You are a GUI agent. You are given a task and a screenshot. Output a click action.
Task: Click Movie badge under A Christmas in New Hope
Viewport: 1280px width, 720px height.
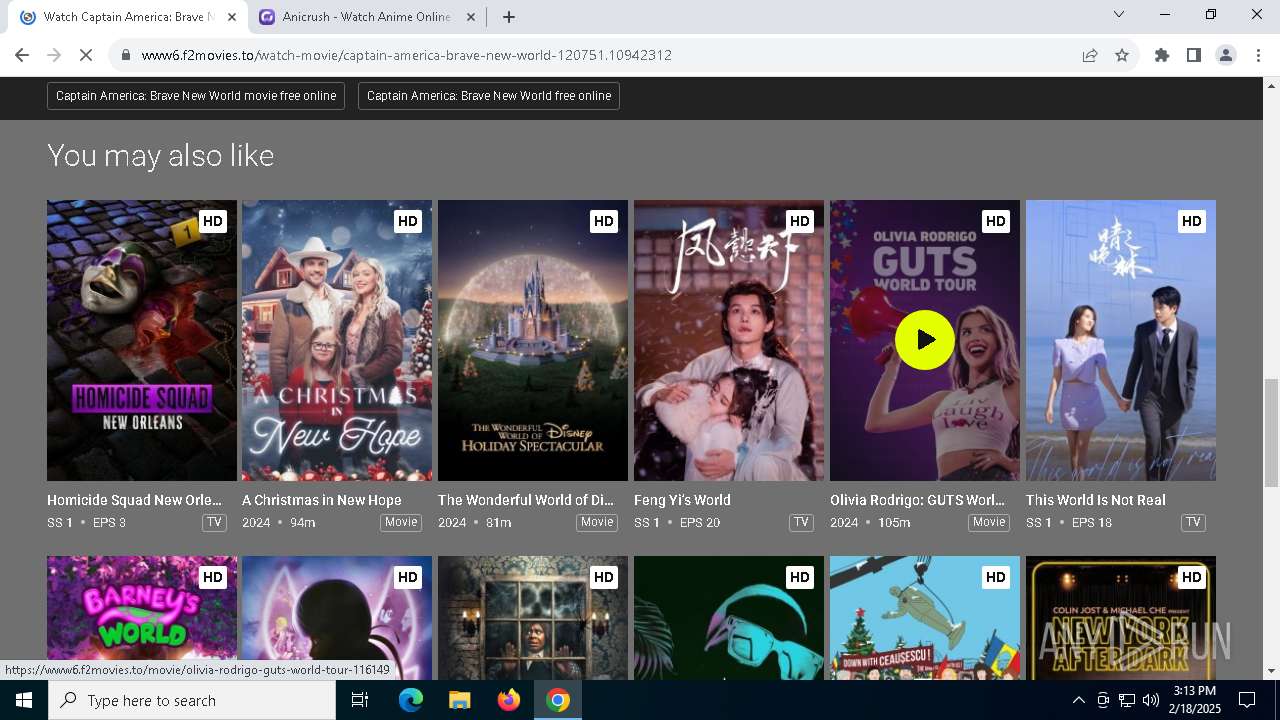coord(401,522)
